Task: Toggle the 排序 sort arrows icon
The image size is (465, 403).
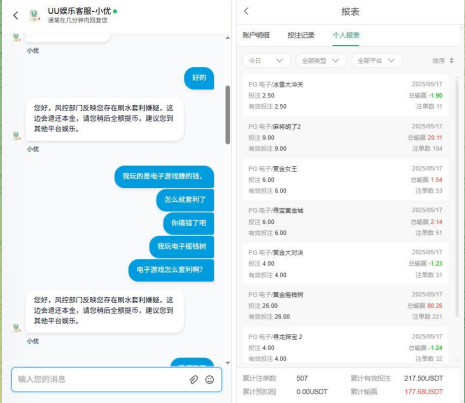Action: 452,61
